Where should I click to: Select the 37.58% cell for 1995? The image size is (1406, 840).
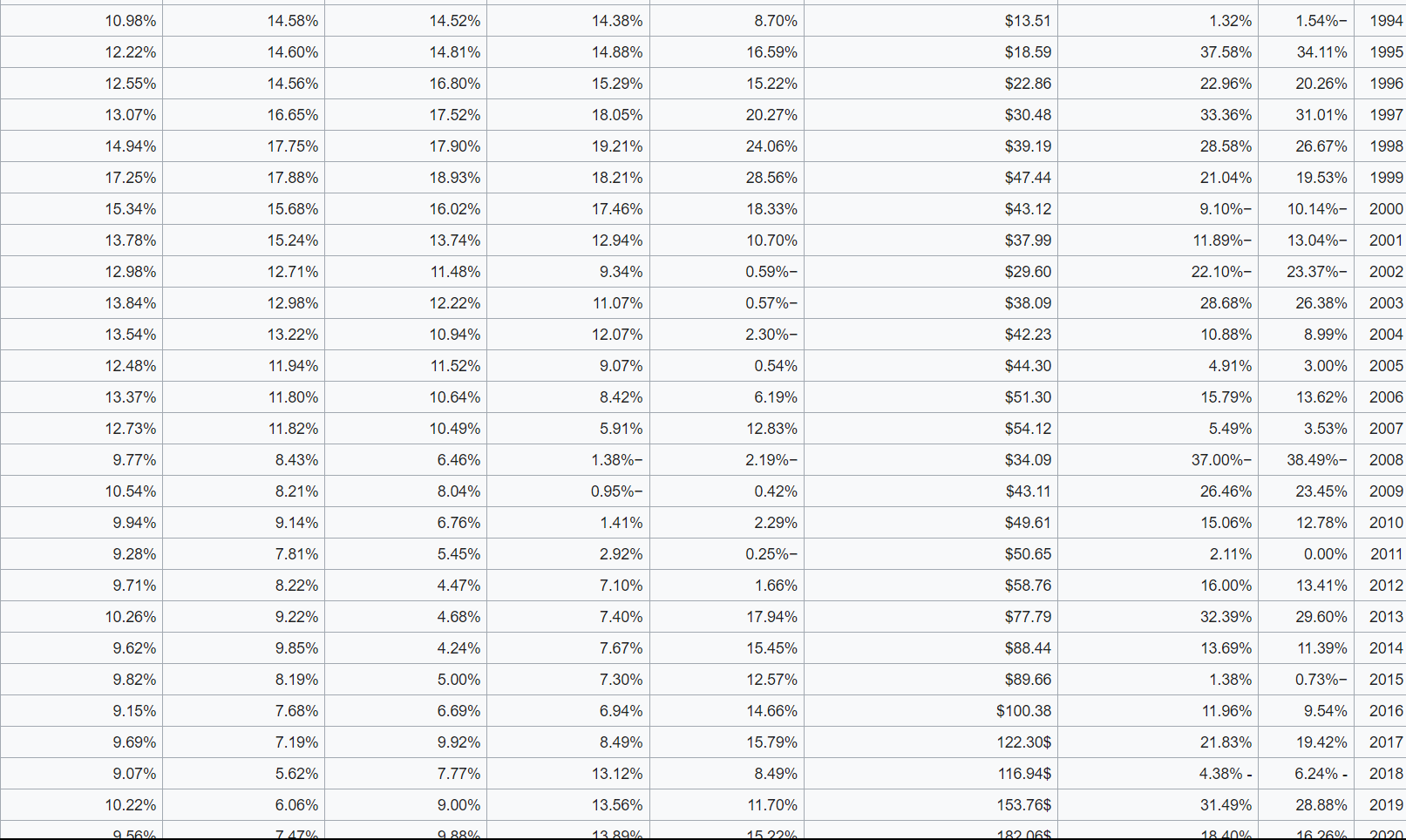[x=1226, y=52]
